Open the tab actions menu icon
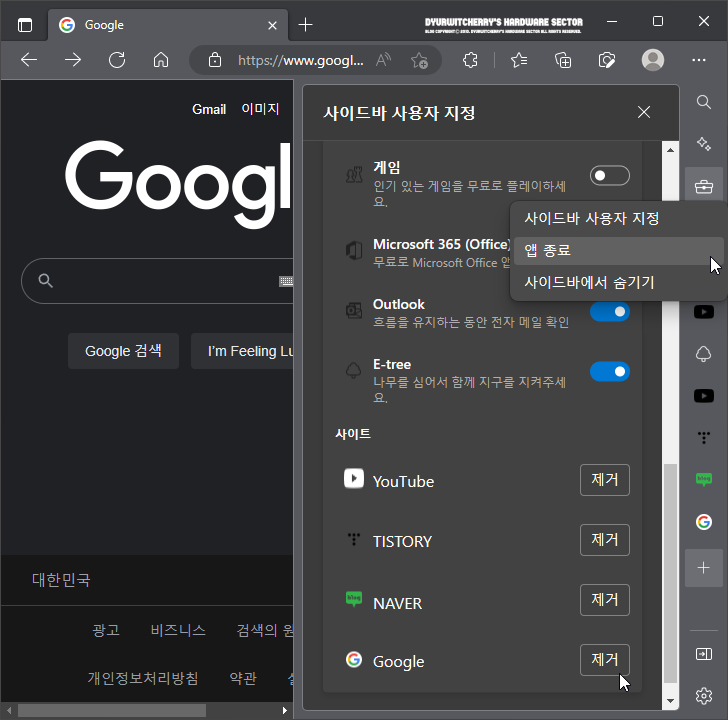The image size is (728, 720). (x=25, y=25)
